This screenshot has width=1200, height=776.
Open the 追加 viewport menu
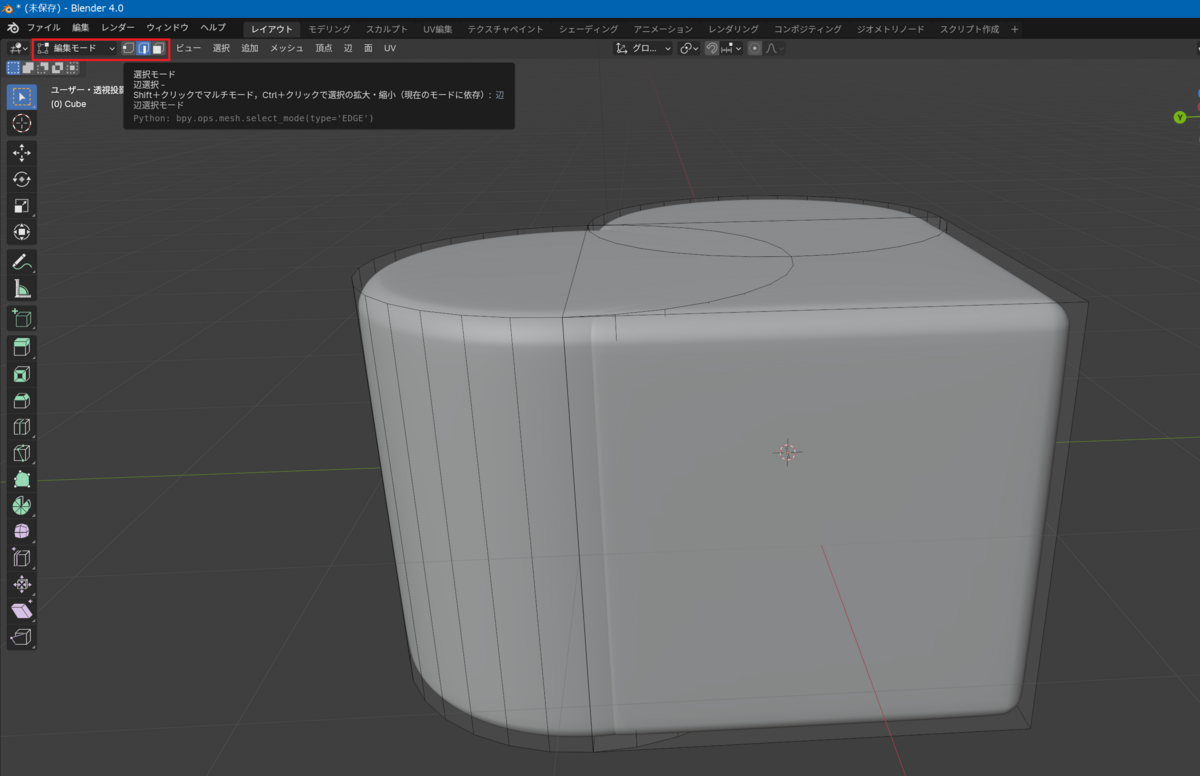click(x=250, y=48)
